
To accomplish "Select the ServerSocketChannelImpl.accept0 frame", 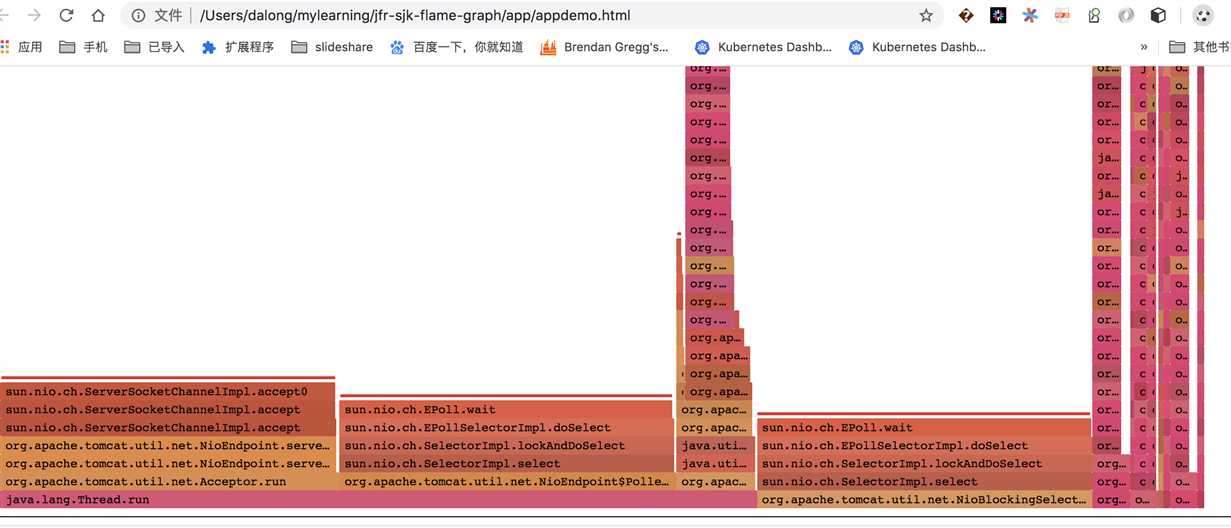I will click(x=167, y=391).
